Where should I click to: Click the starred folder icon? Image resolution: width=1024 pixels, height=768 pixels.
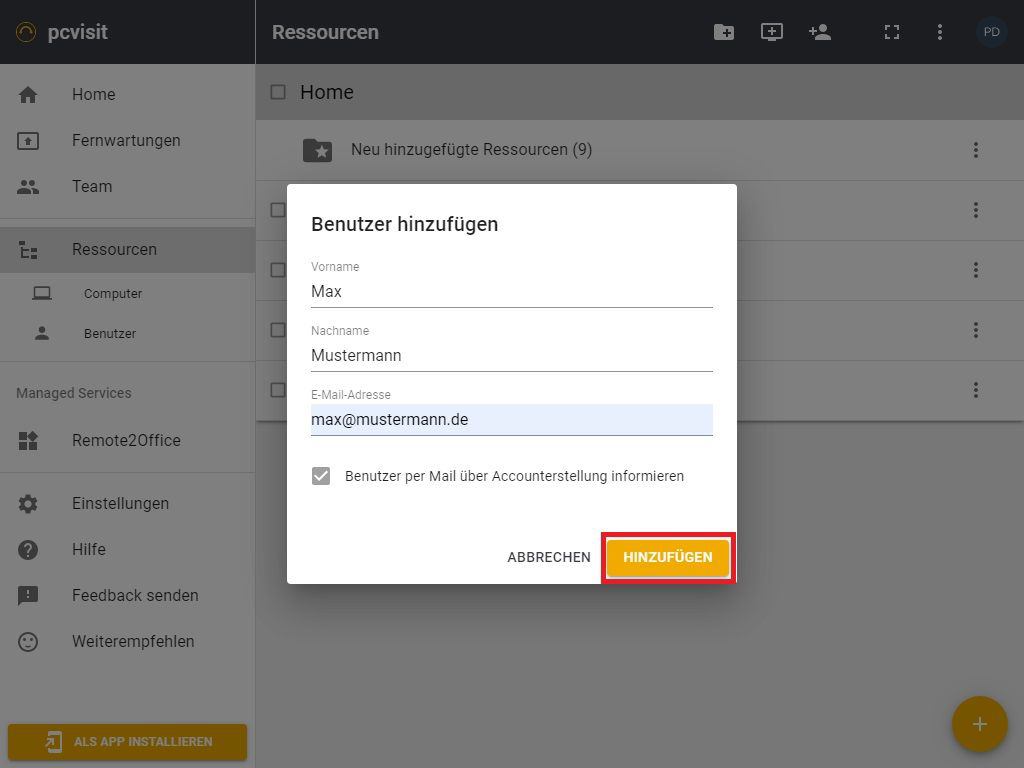pos(317,150)
